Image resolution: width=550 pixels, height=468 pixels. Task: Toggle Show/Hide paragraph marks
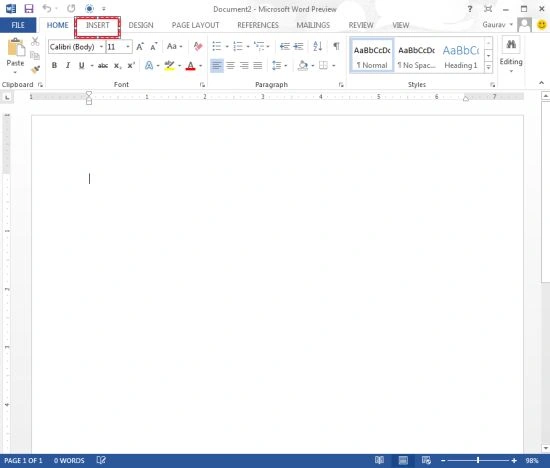pyautogui.click(x=336, y=46)
